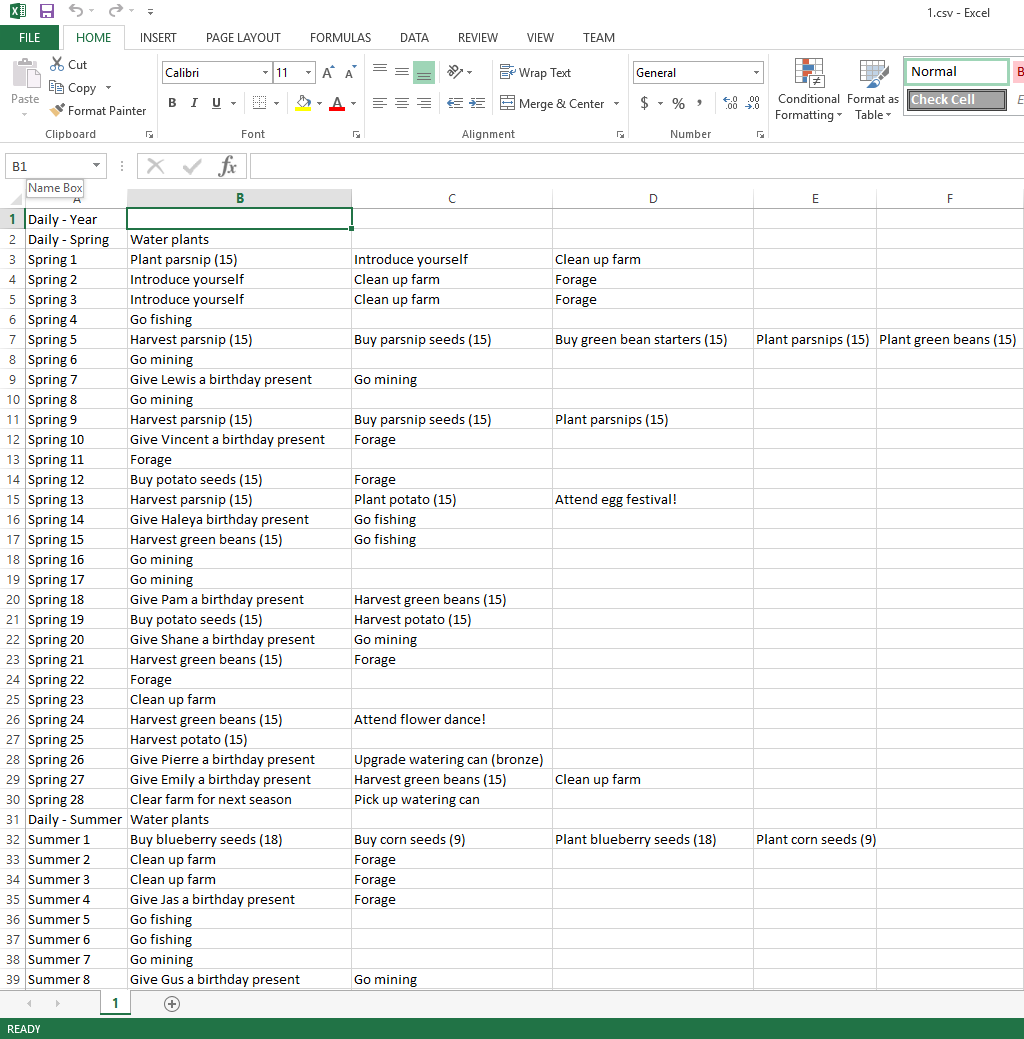
Task: Toggle Bold formatting
Action: tap(172, 103)
